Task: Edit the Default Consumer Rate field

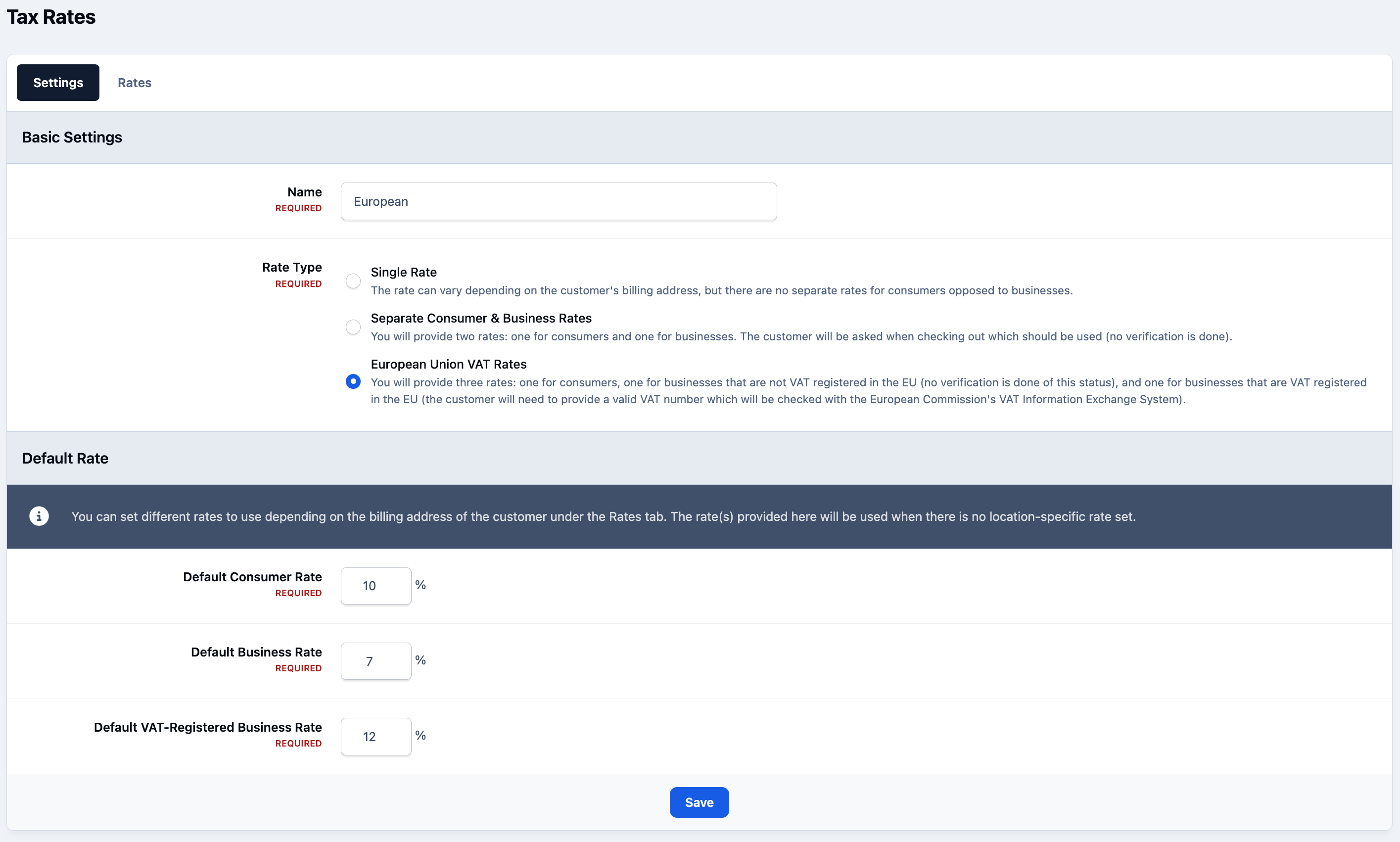Action: pos(376,586)
